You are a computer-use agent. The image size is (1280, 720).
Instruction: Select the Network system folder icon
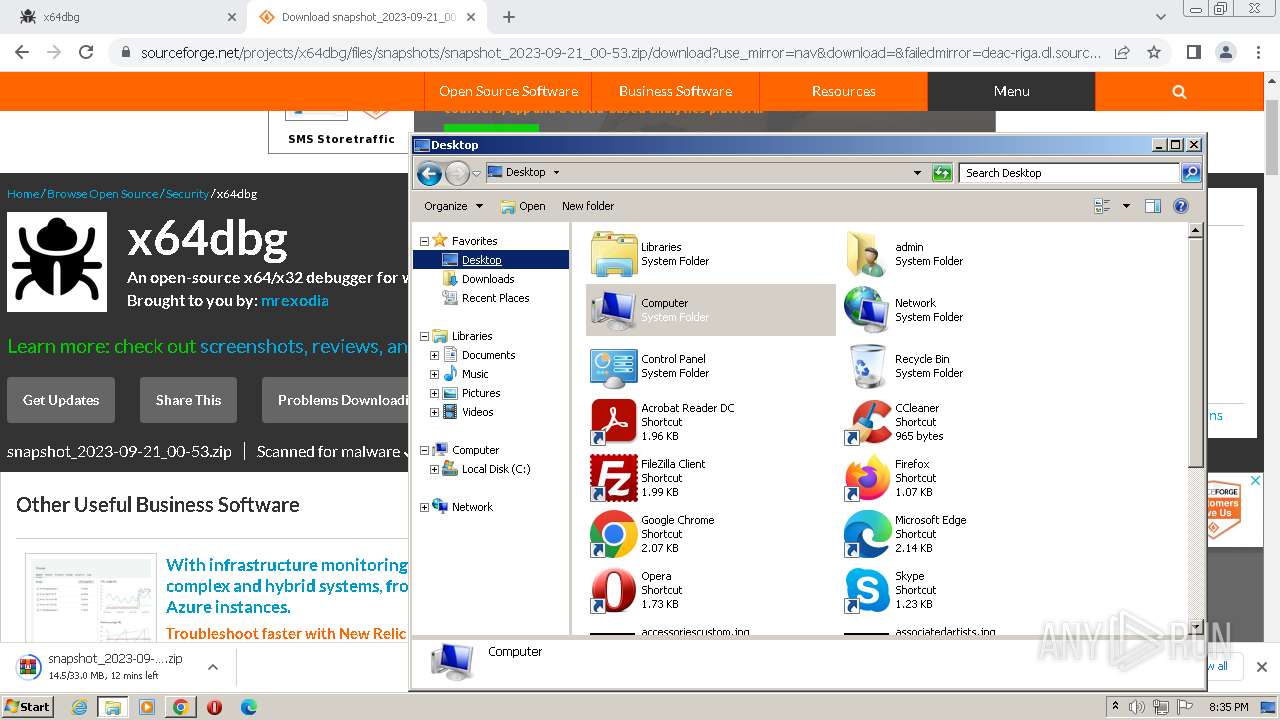coord(867,310)
